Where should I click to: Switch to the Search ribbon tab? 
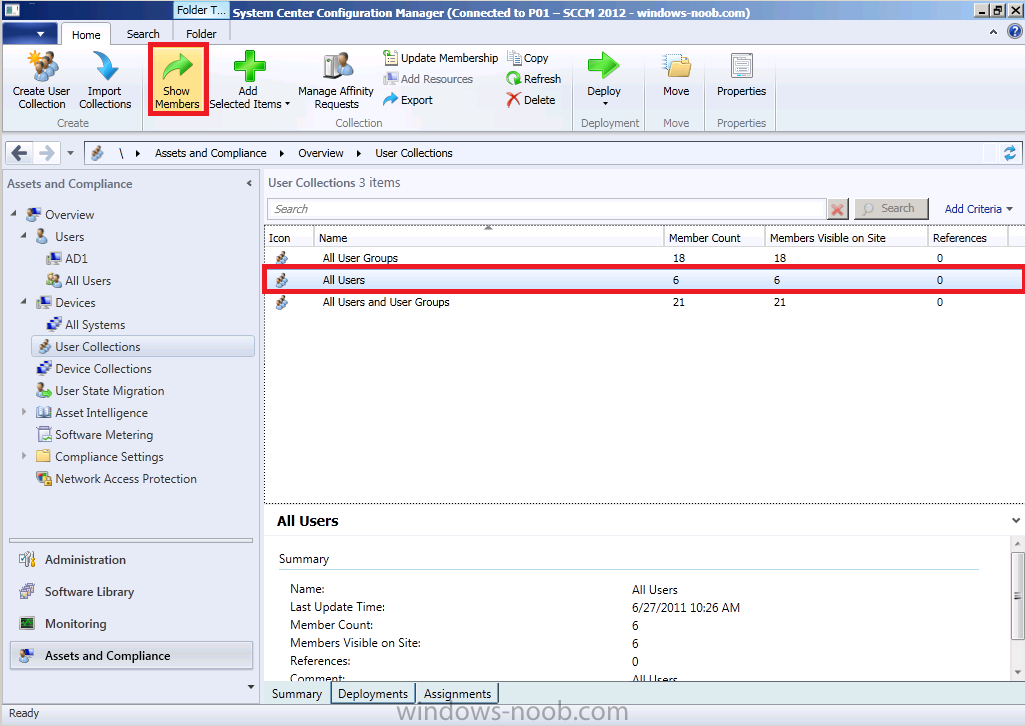[143, 34]
